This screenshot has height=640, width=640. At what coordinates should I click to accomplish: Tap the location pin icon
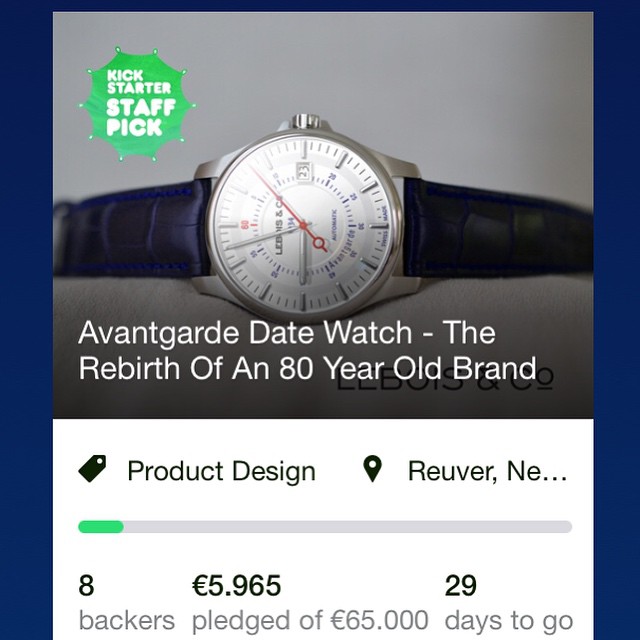372,469
